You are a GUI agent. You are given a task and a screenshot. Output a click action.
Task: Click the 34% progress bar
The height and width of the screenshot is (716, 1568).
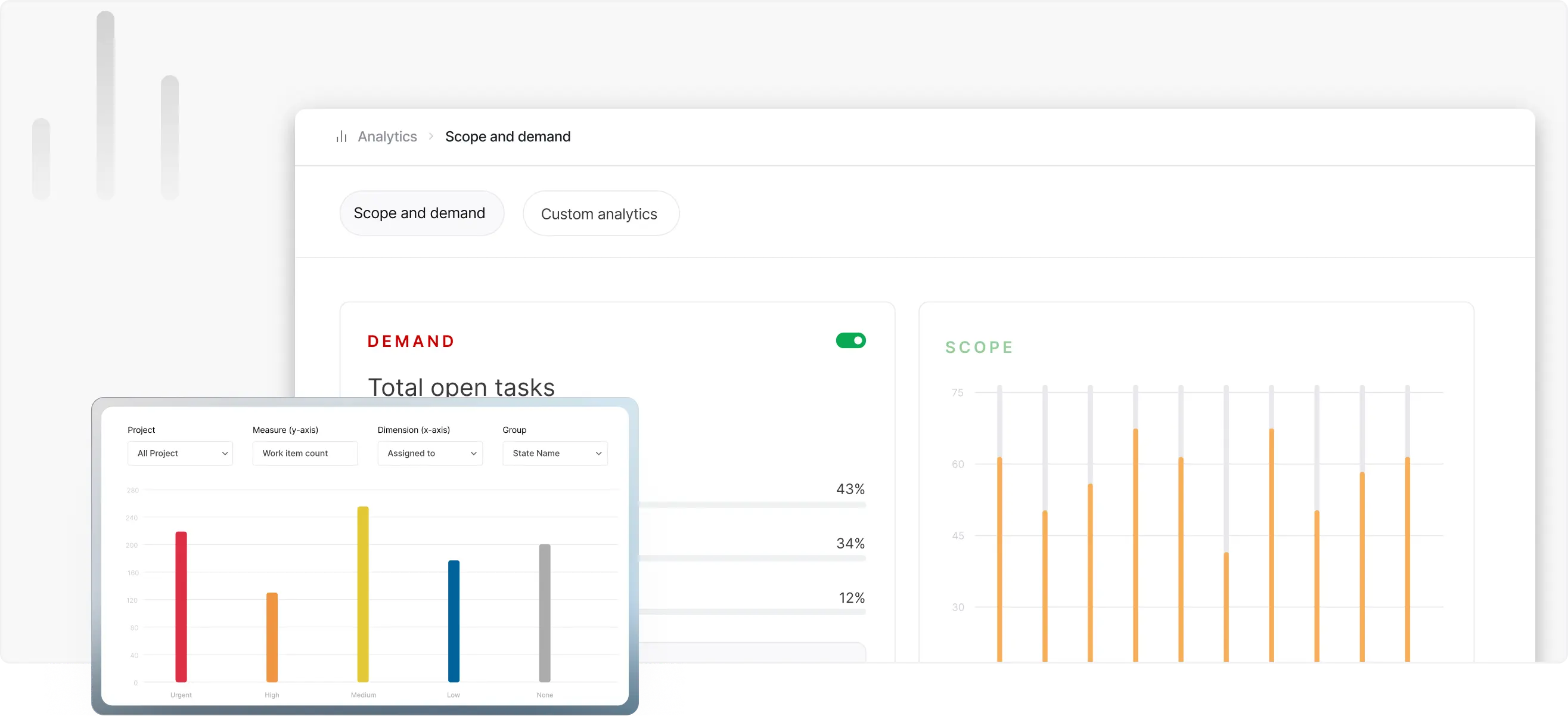tap(752, 558)
